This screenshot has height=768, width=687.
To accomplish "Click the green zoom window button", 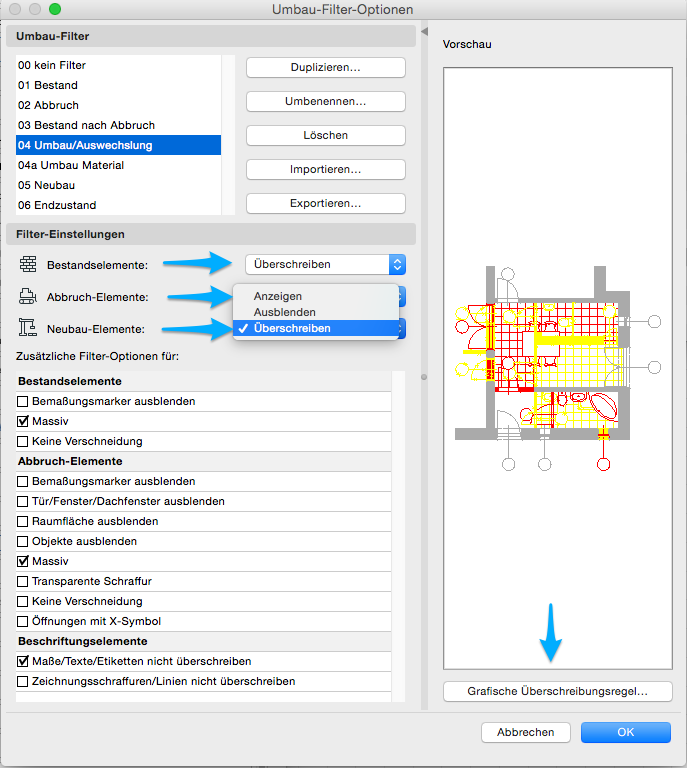I will click(x=55, y=9).
